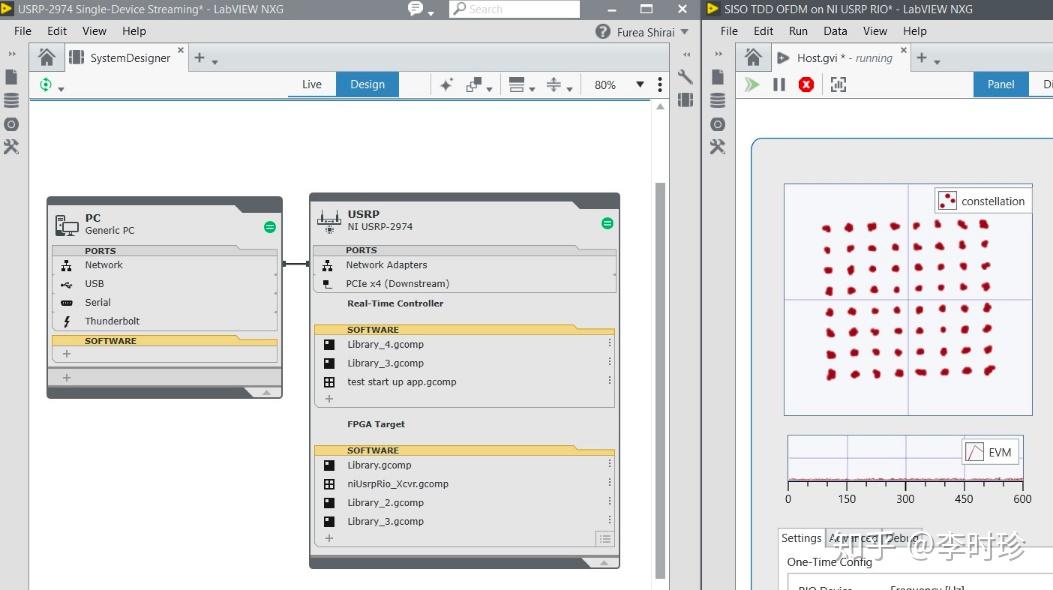Click the Home icon in SystemDesigner window
The height and width of the screenshot is (590, 1053).
point(47,57)
